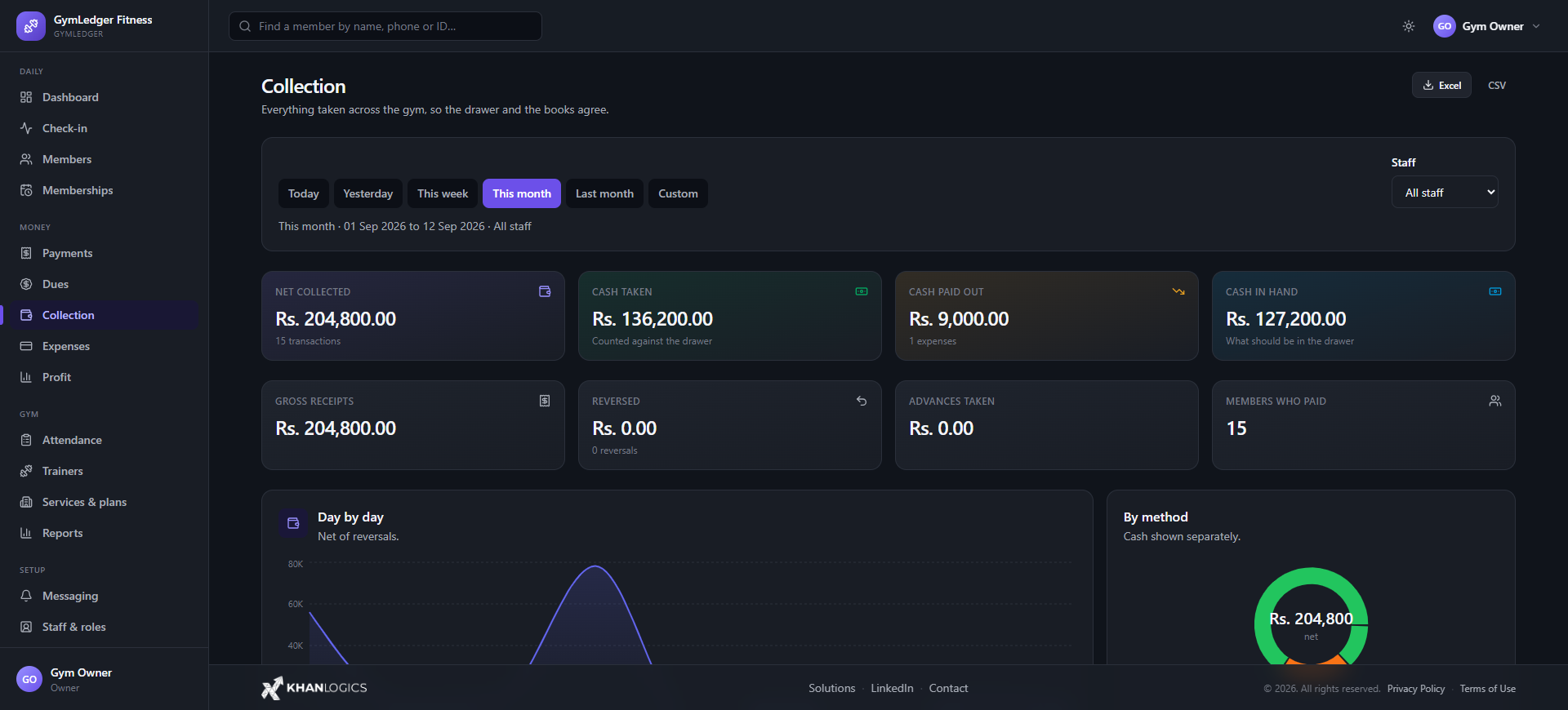
Task: Open the Solutions footer link
Action: 832,688
